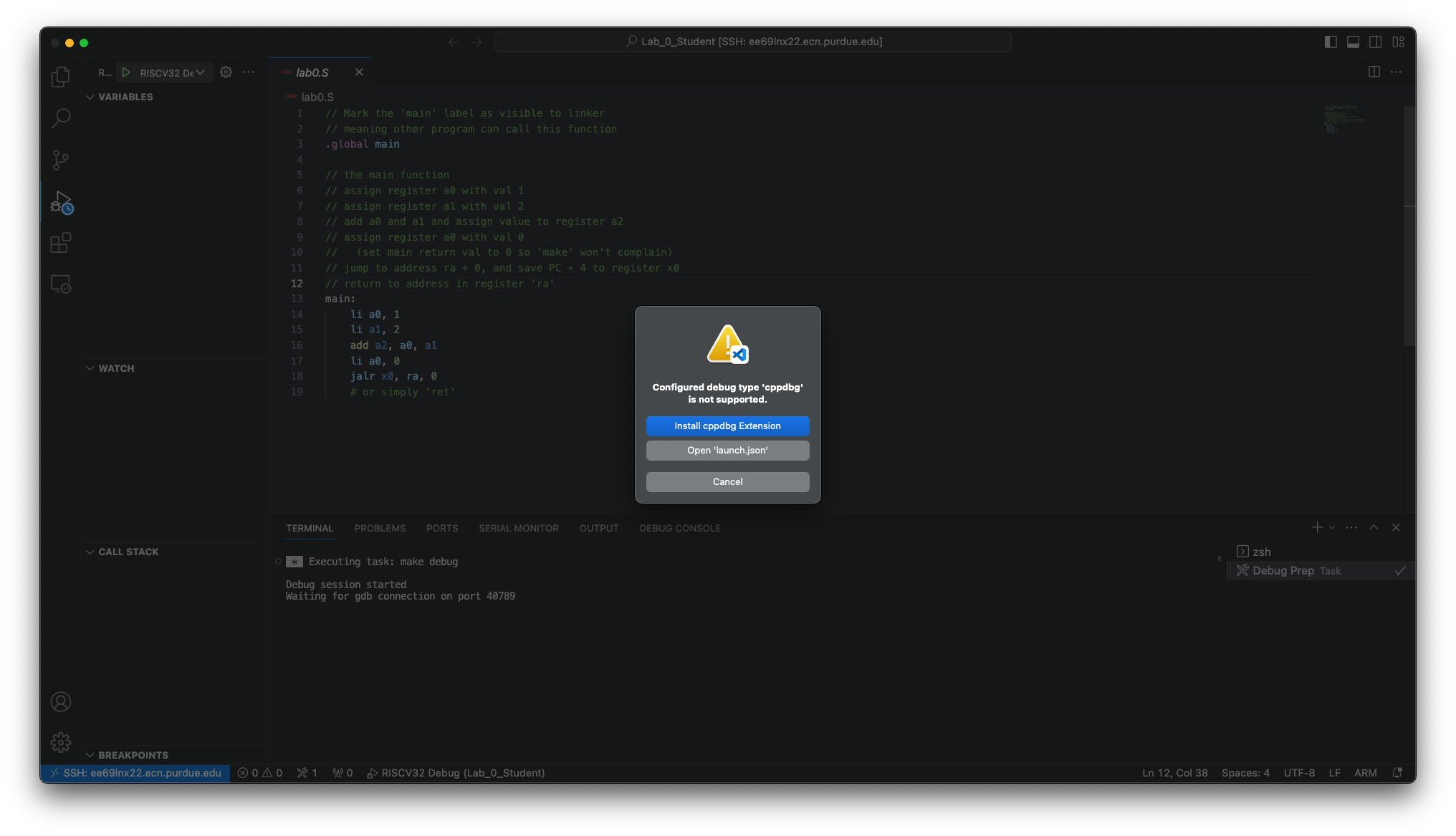Image resolution: width=1456 pixels, height=836 pixels.
Task: Select the Debug Prep Task terminal entry
Action: (1321, 571)
